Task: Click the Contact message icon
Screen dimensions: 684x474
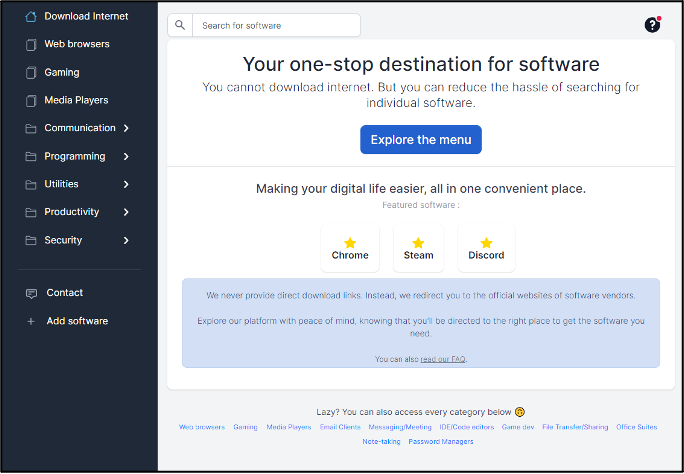Action: 31,293
